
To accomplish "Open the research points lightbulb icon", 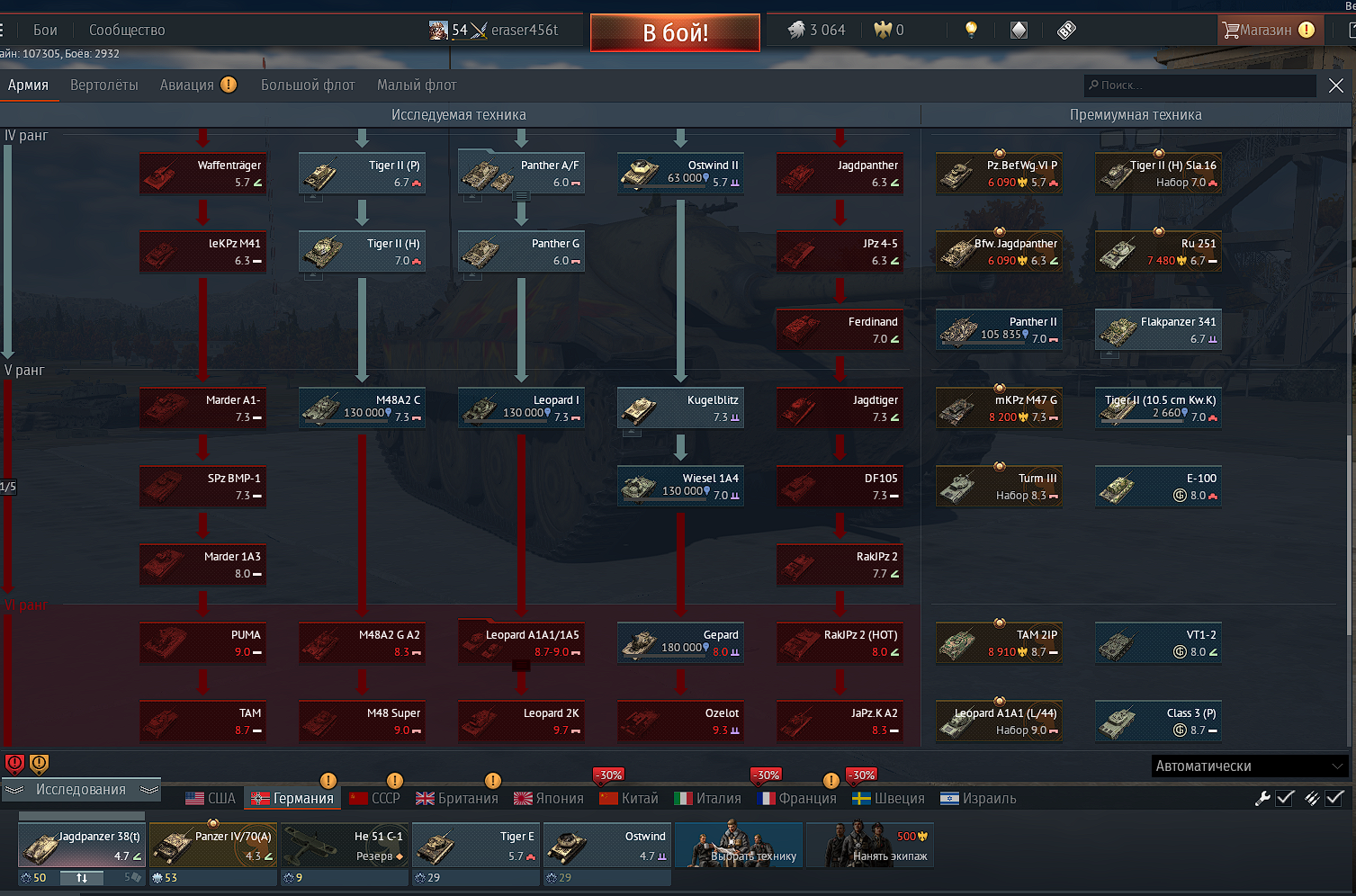I will pos(971,30).
